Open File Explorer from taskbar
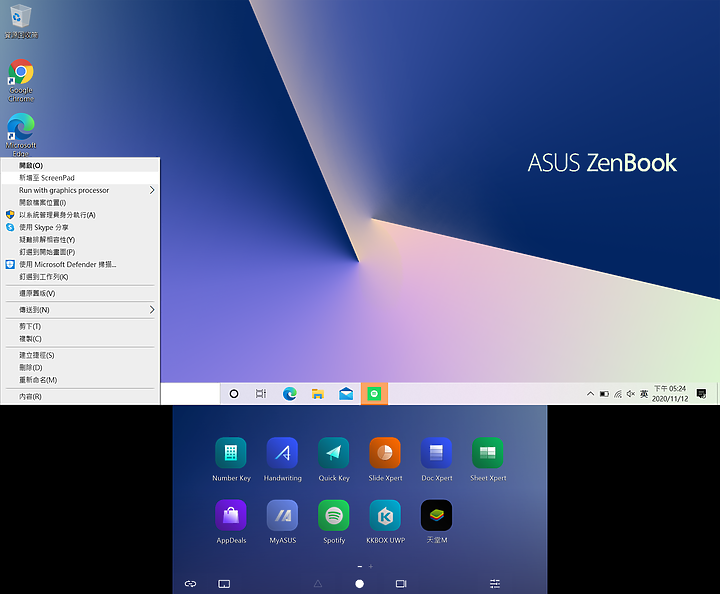 tap(318, 393)
